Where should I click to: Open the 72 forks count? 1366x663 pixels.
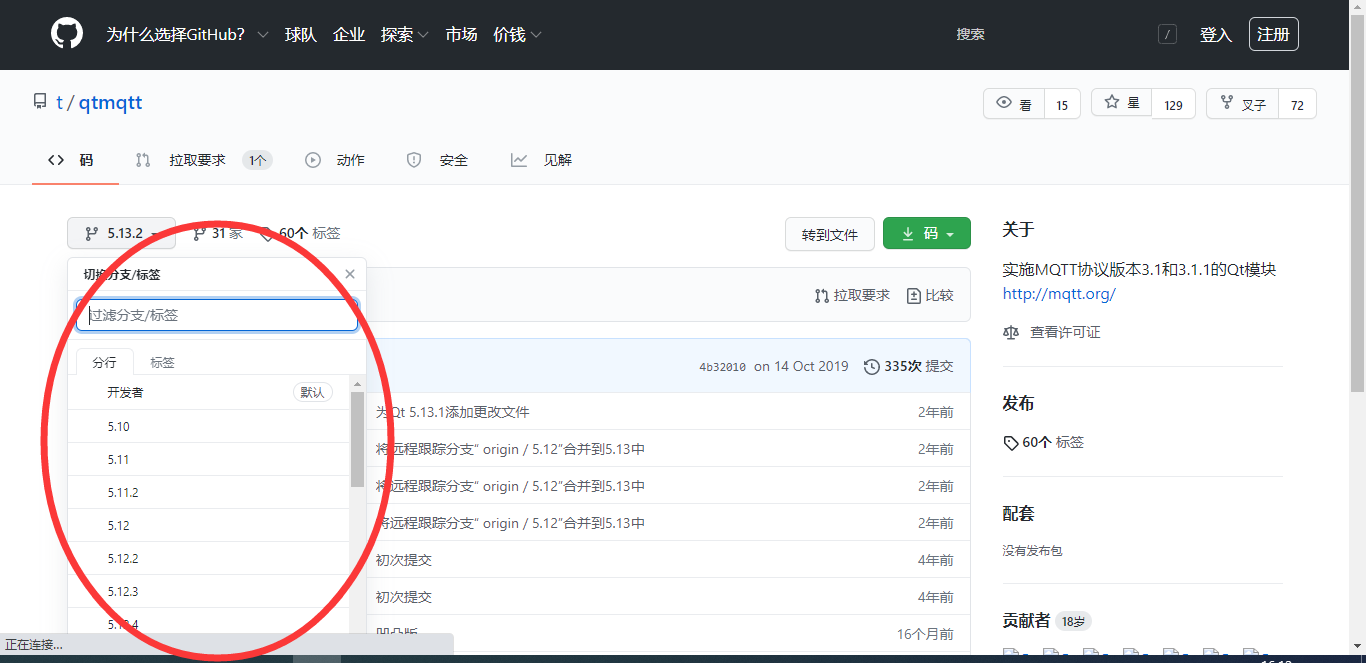(x=1297, y=104)
